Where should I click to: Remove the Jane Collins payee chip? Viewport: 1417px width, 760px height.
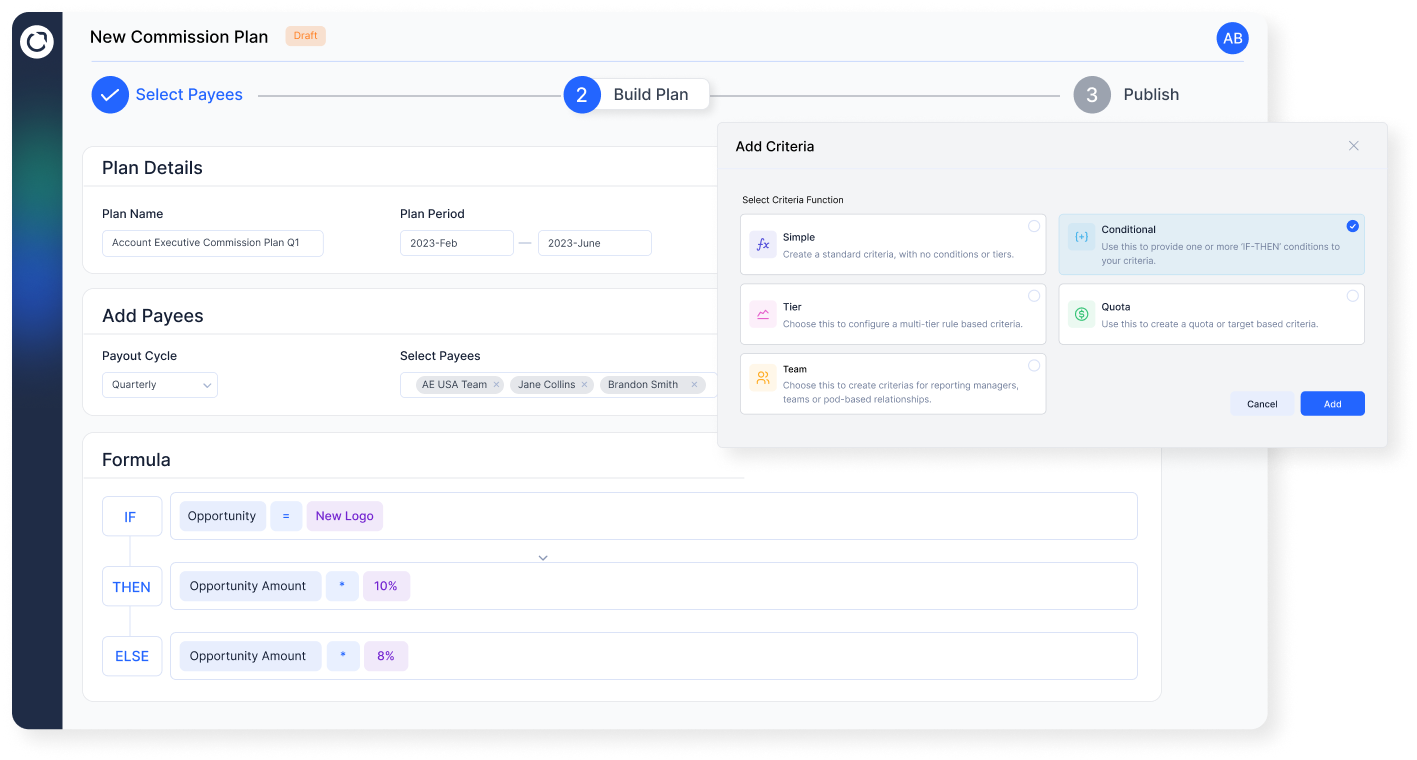(584, 385)
